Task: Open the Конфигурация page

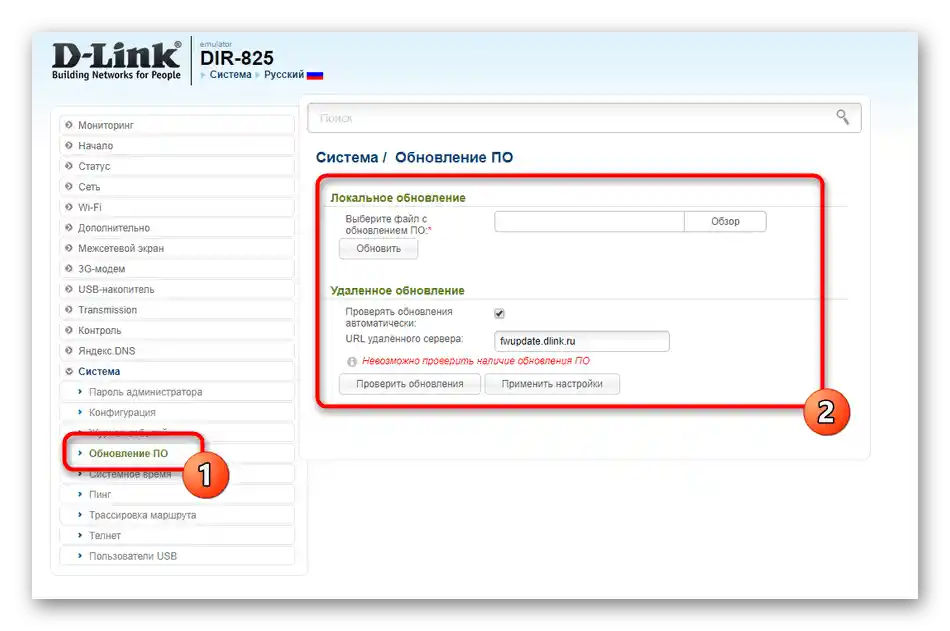Action: pos(177,412)
